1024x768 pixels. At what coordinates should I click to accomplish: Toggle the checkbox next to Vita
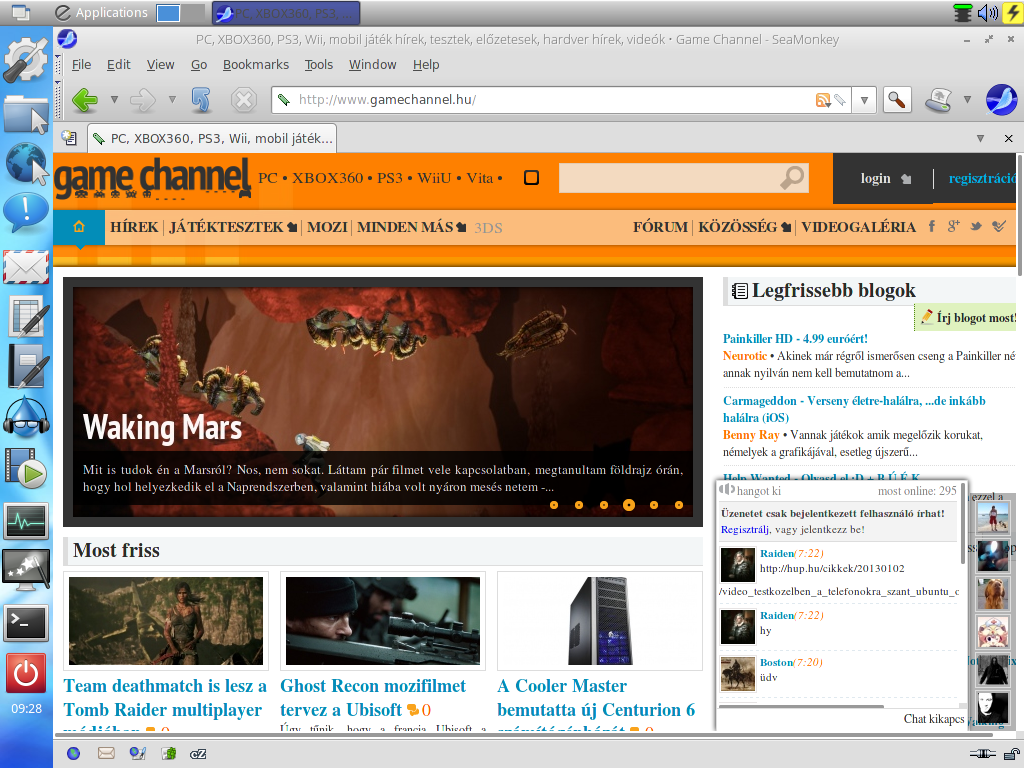pos(532,178)
